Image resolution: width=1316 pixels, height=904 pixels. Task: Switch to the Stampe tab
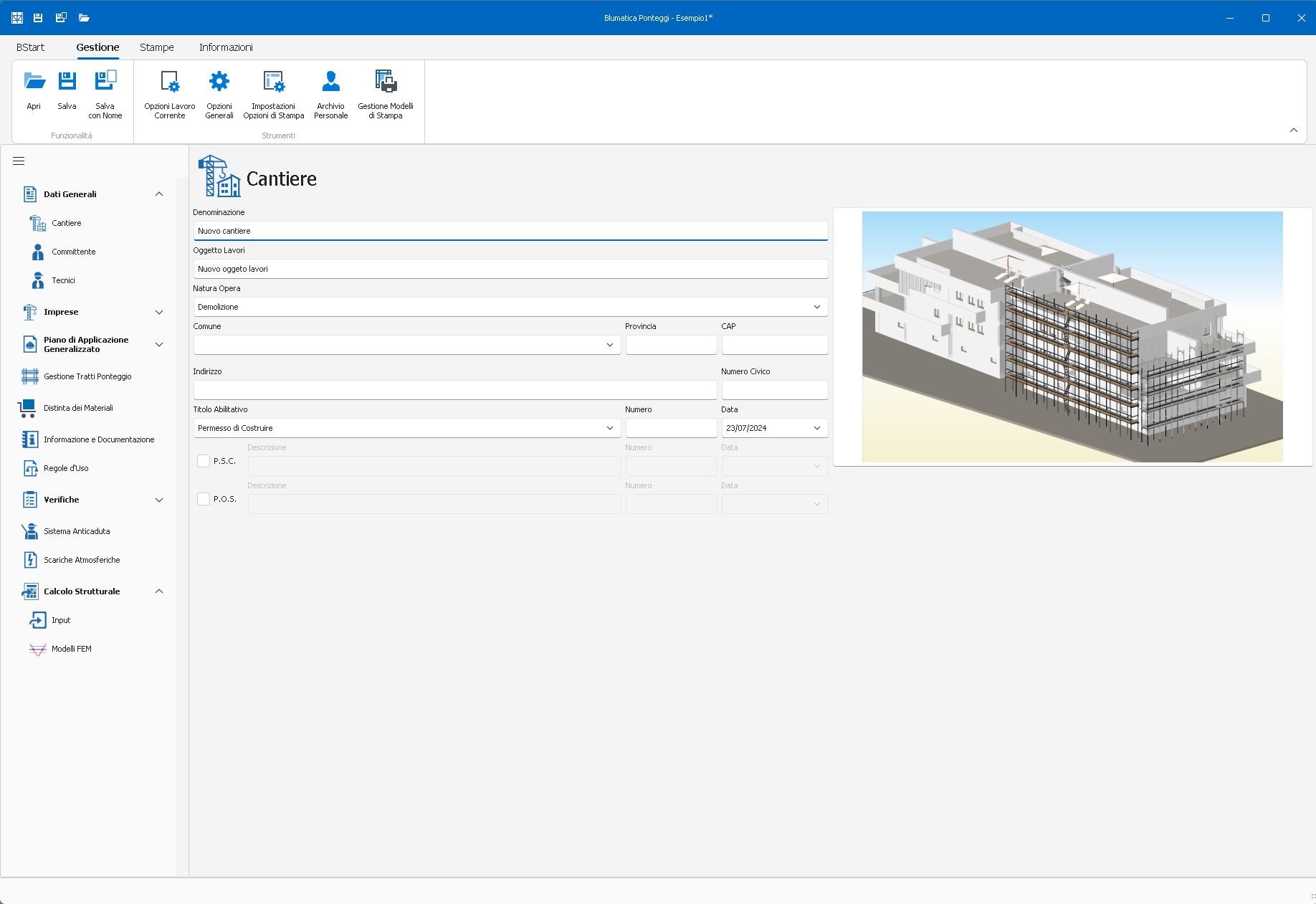pos(157,47)
